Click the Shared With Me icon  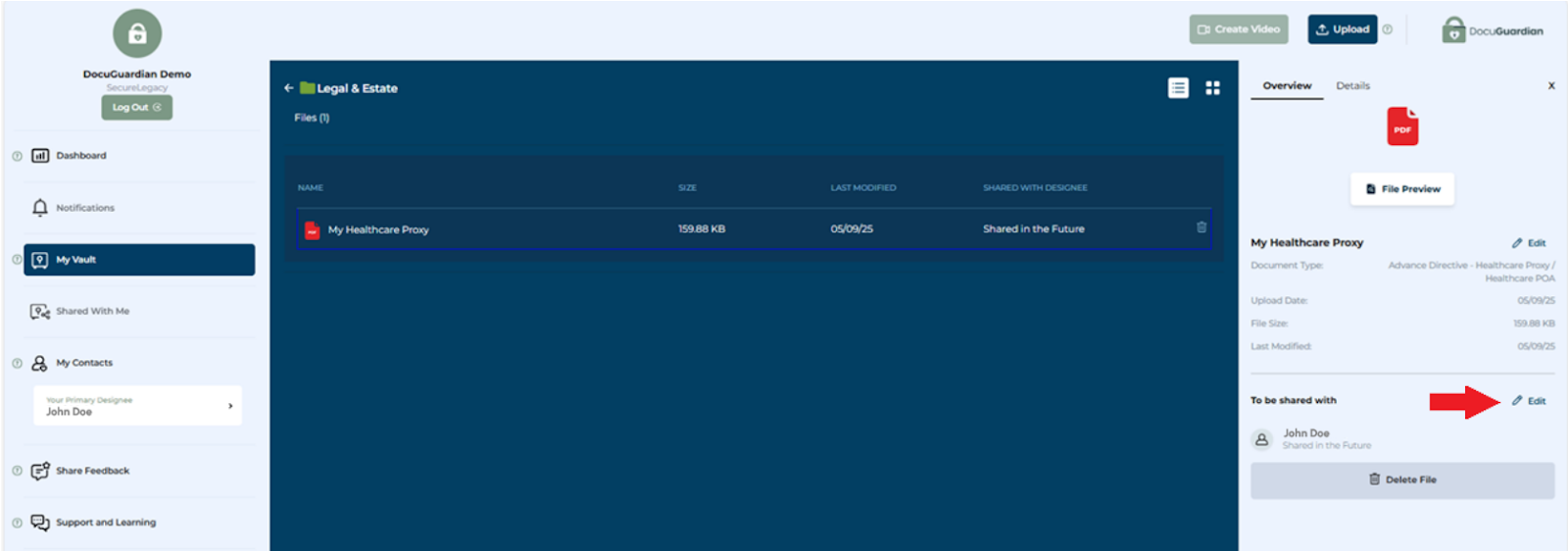[x=40, y=312]
